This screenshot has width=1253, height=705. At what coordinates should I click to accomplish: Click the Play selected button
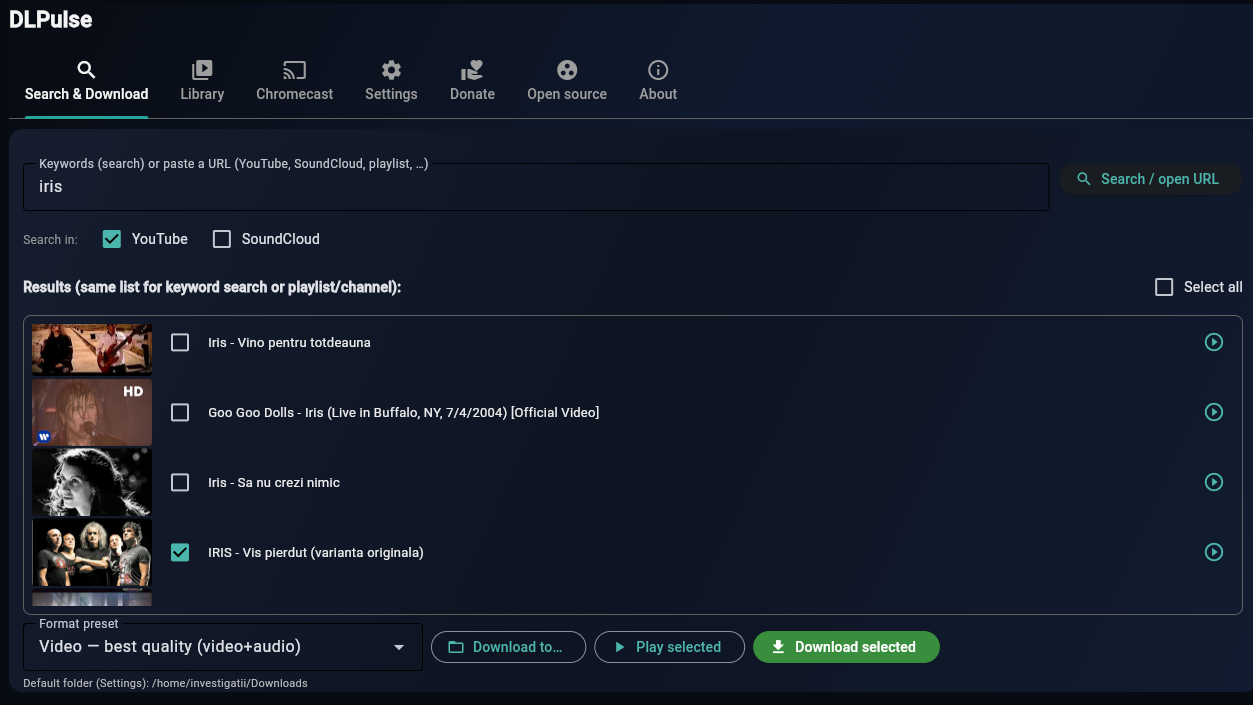coord(669,647)
